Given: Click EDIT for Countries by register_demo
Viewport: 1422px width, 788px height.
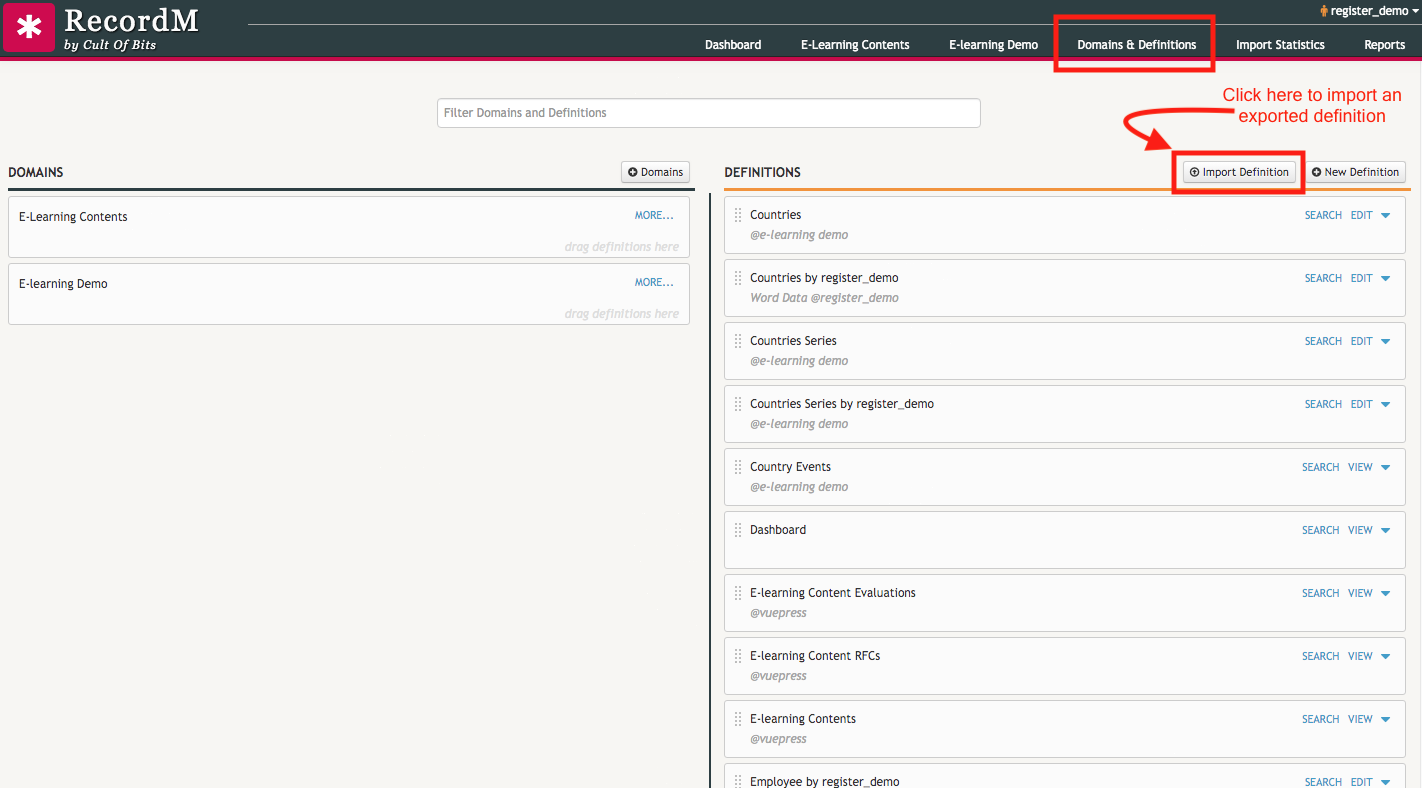Looking at the screenshot, I should (x=1362, y=278).
